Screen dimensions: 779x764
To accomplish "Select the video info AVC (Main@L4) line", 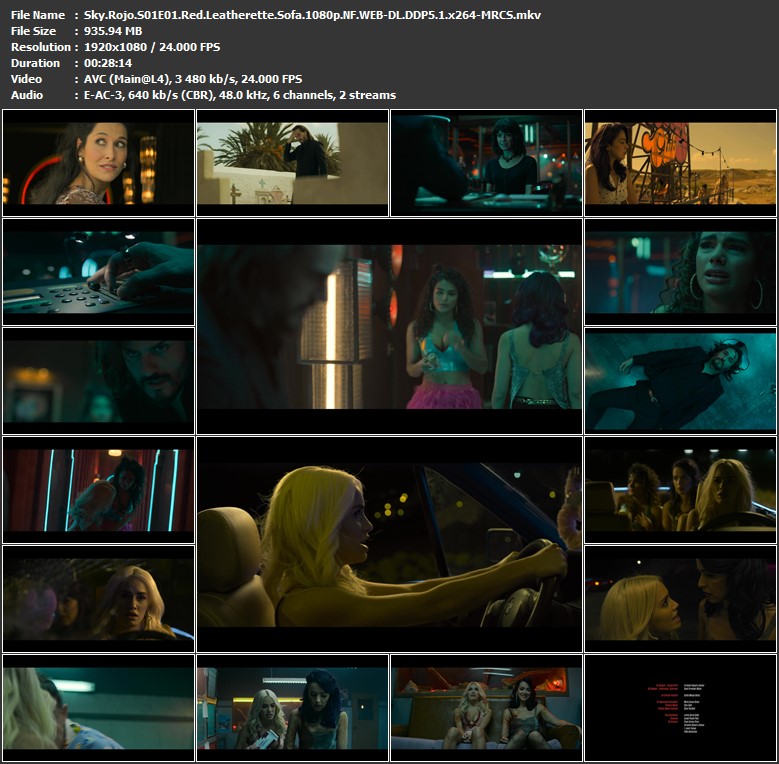I will pos(193,78).
